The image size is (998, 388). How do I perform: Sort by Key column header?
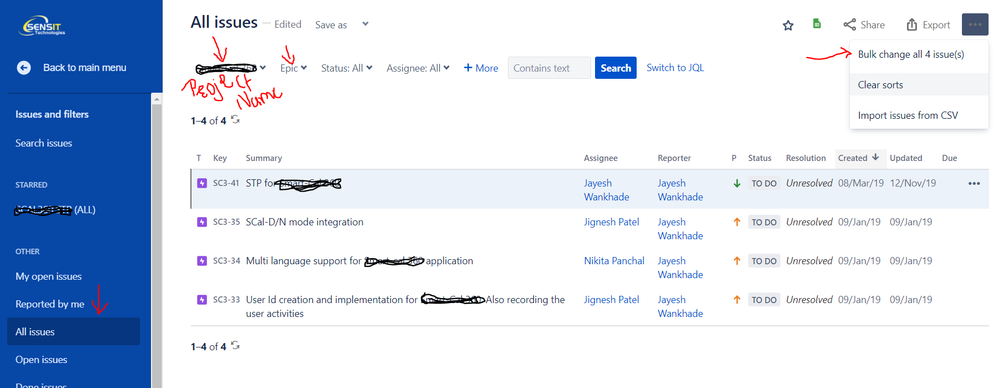point(220,158)
